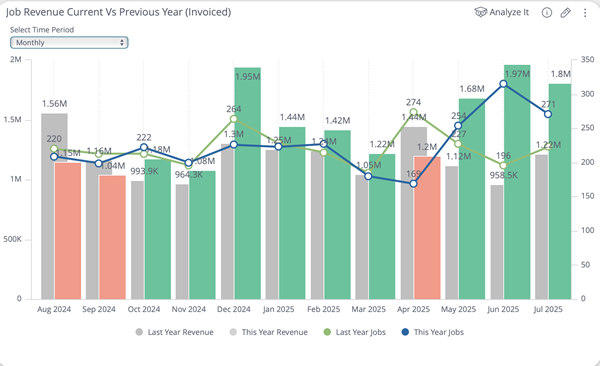The height and width of the screenshot is (366, 600).
Task: Select the Aug 2024 red revenue bar
Action: pos(68,231)
